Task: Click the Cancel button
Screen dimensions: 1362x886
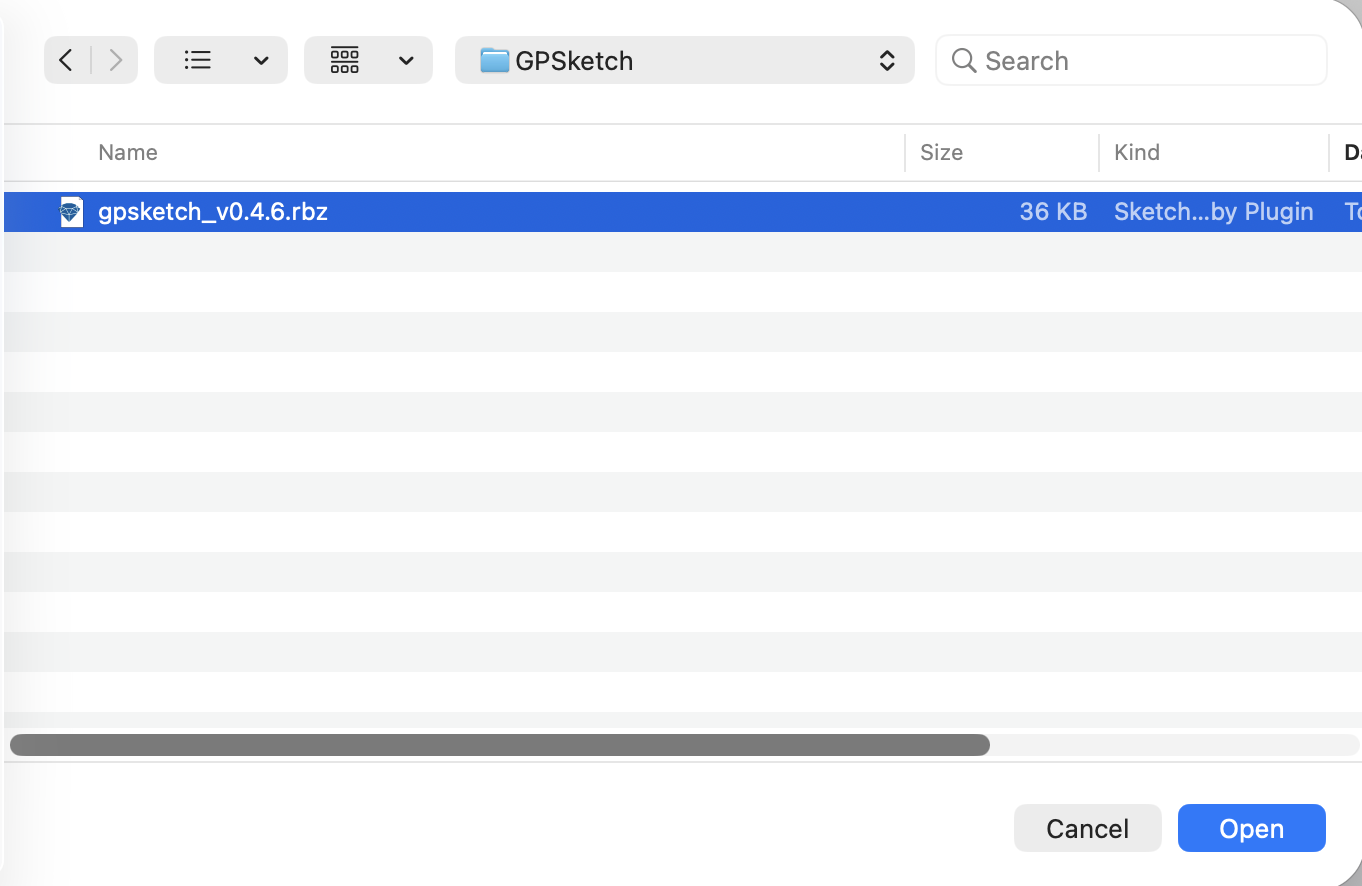Action: coord(1088,828)
